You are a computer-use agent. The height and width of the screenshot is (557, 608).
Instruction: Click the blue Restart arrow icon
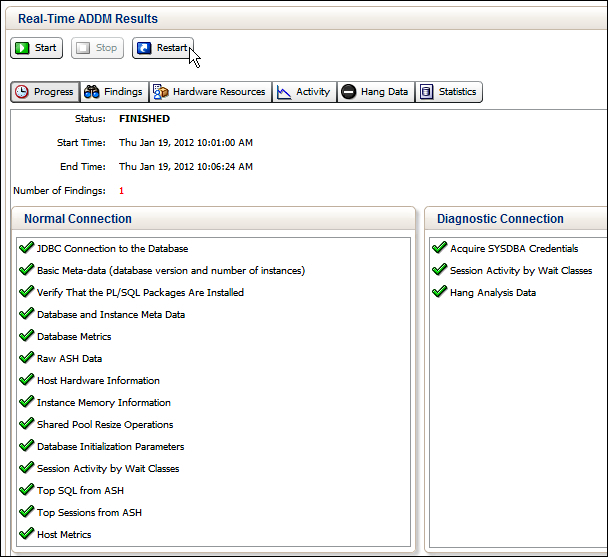[144, 48]
